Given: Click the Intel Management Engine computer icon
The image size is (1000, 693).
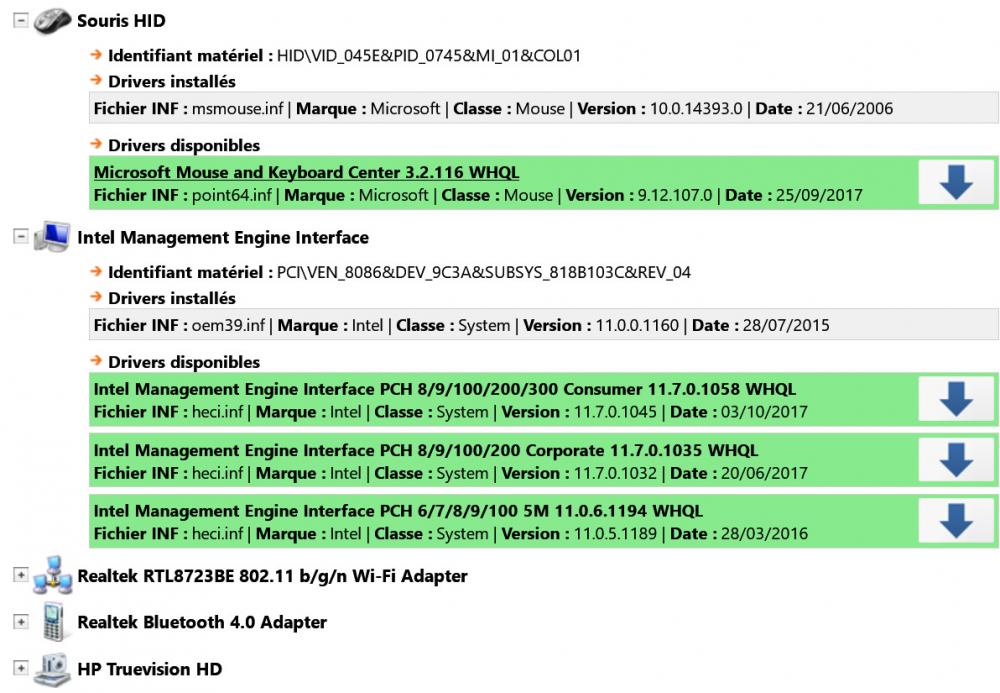Looking at the screenshot, I should 52,237.
